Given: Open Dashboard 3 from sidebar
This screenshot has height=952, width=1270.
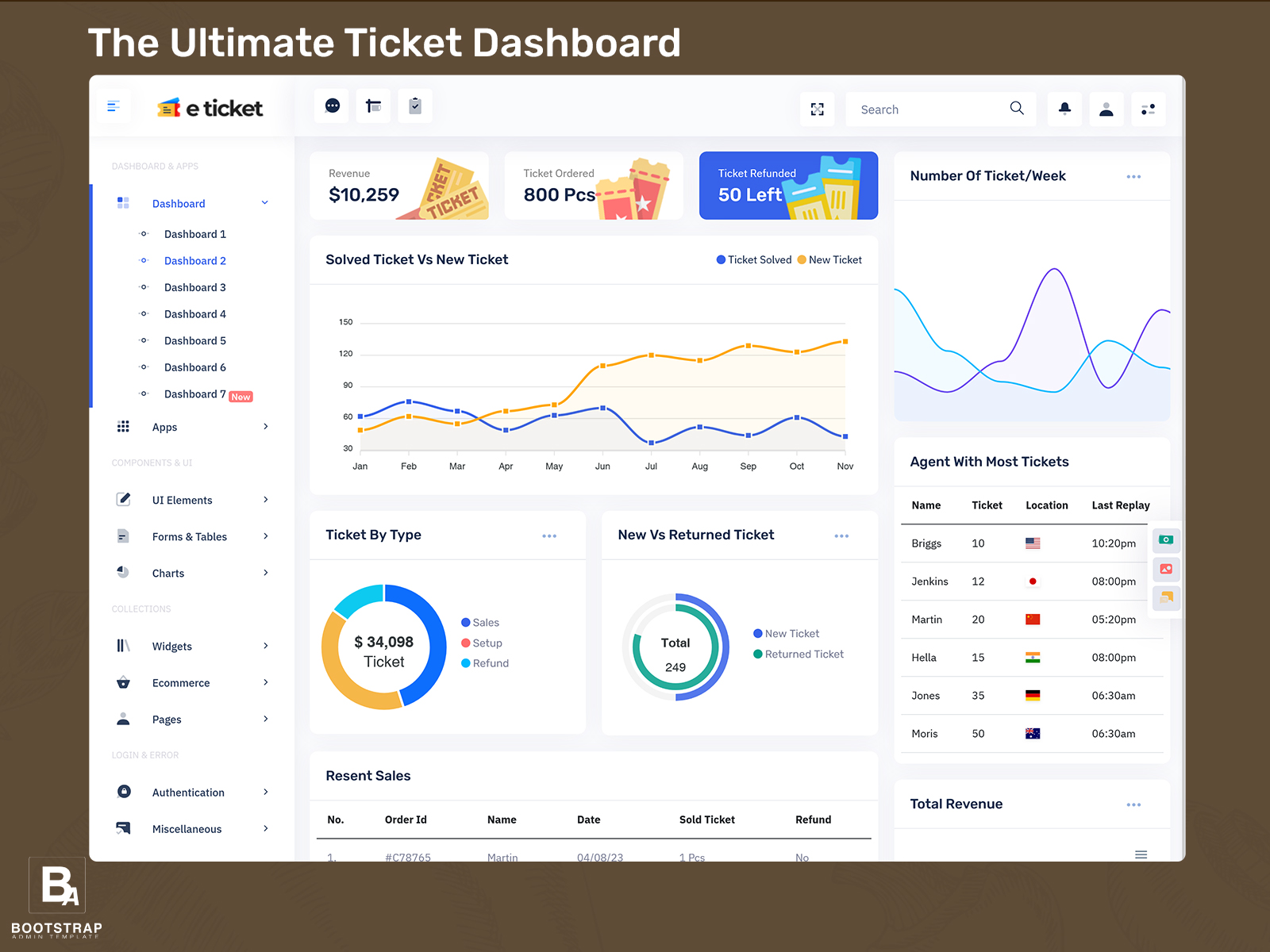Looking at the screenshot, I should point(195,287).
